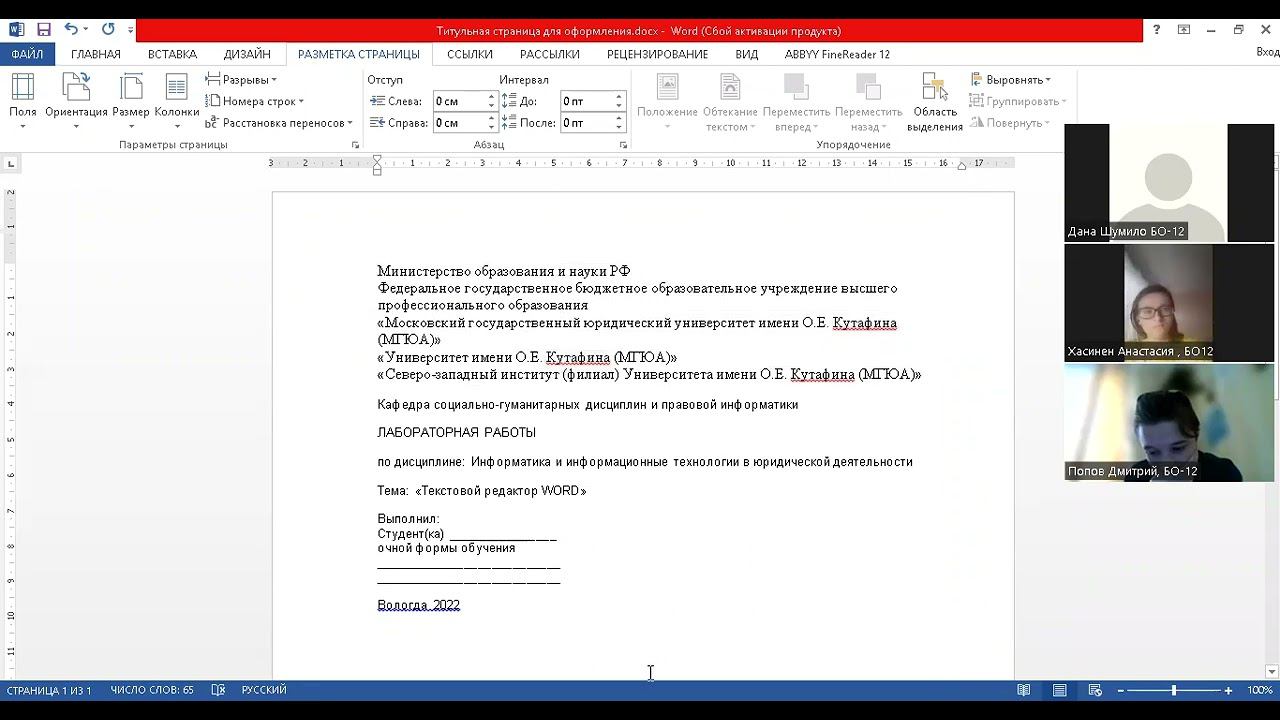Switch to the РЕЦЕНЗИРОВАНИЕ tab
The height and width of the screenshot is (720, 1280).
pyautogui.click(x=657, y=54)
